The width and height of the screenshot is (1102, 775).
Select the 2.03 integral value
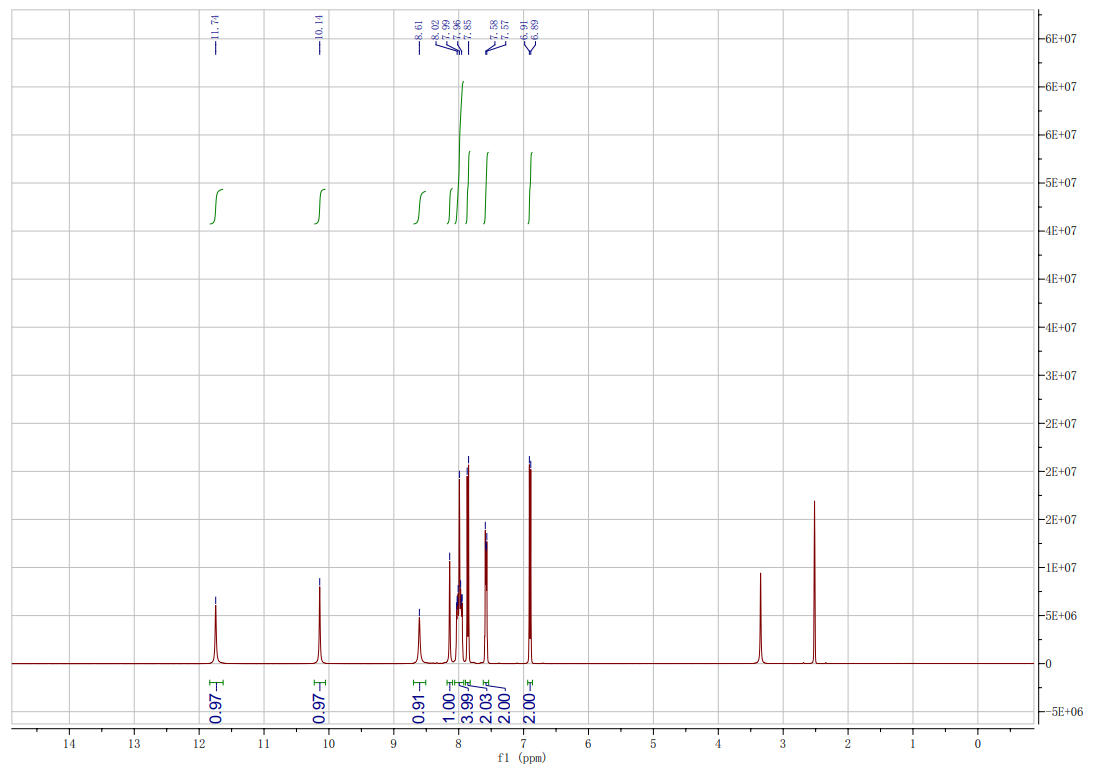click(486, 709)
